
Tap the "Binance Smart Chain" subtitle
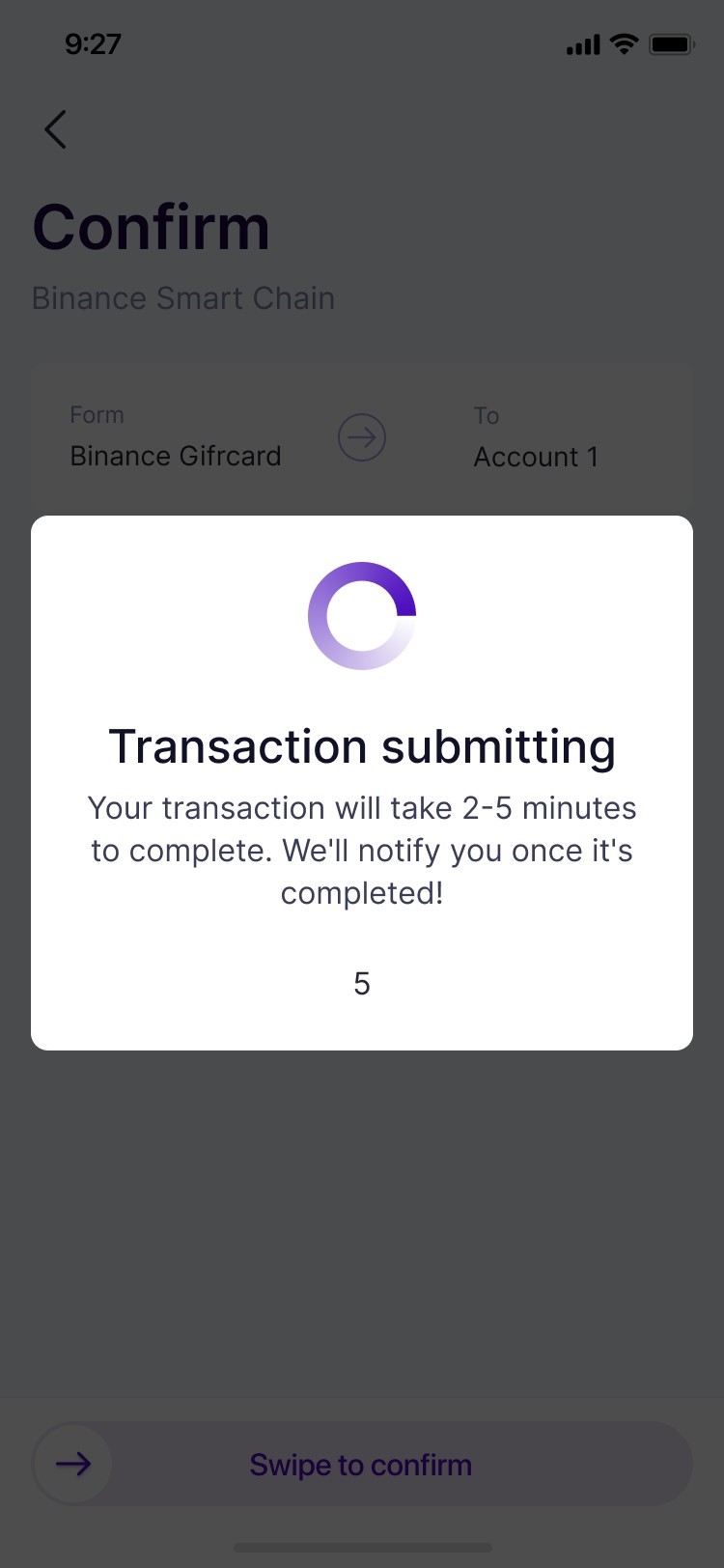[x=183, y=298]
